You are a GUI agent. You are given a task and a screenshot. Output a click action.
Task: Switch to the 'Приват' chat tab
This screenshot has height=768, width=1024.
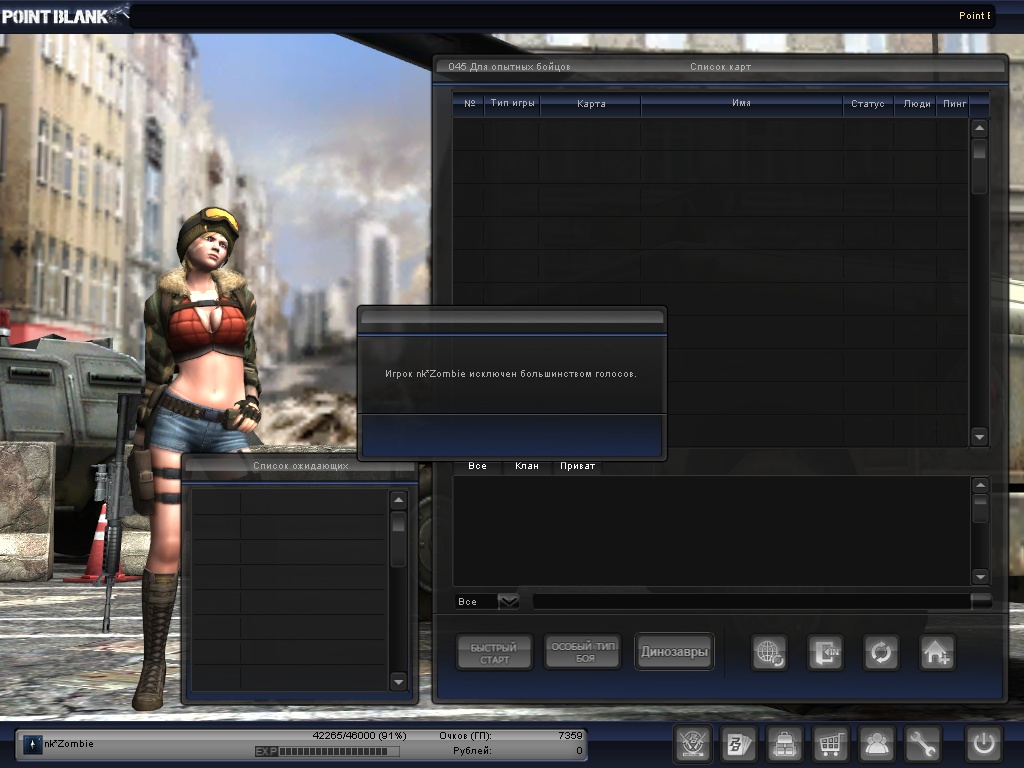coord(579,466)
